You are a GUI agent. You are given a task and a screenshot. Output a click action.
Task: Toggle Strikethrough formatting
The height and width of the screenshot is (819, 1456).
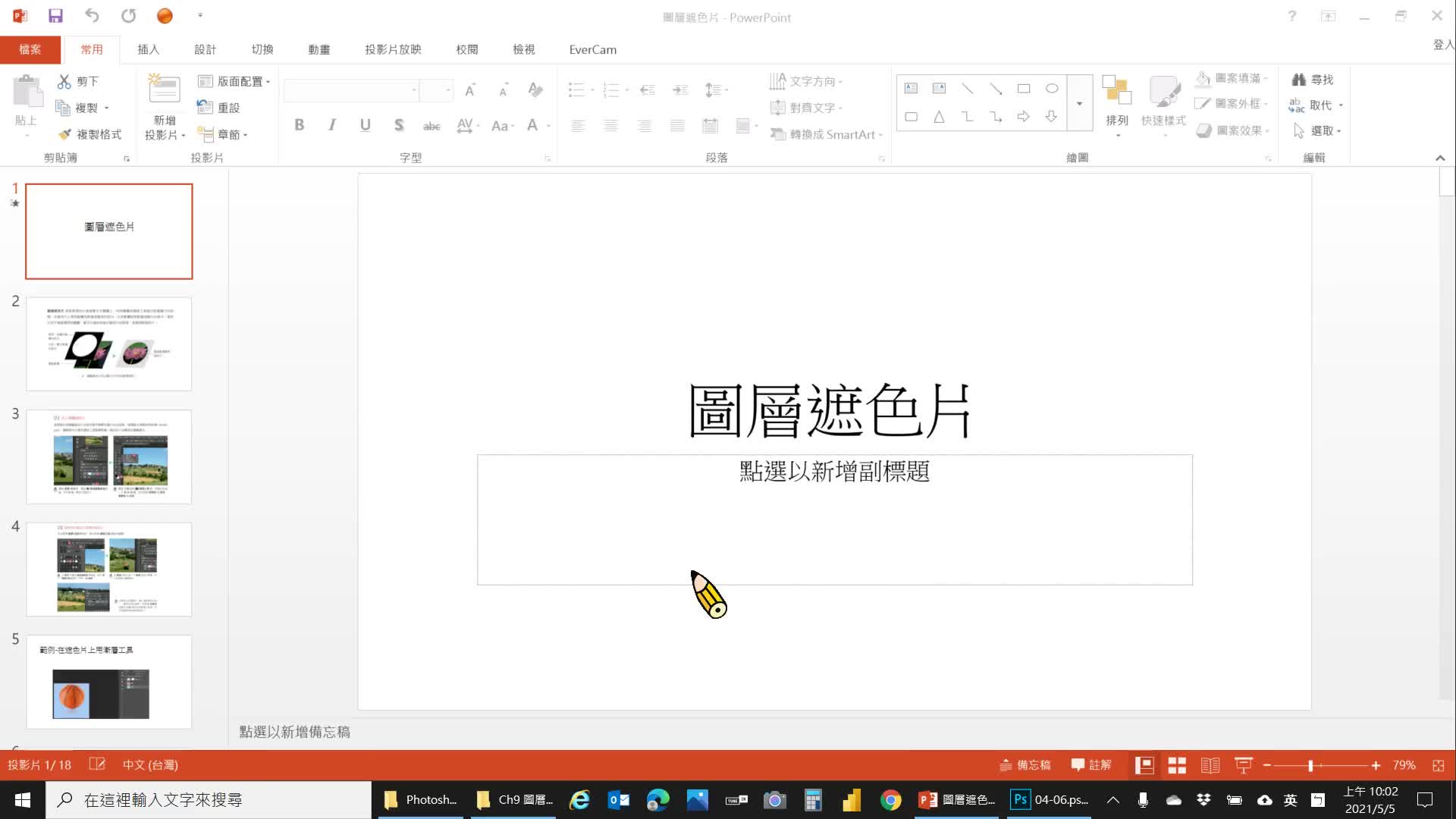tap(431, 126)
